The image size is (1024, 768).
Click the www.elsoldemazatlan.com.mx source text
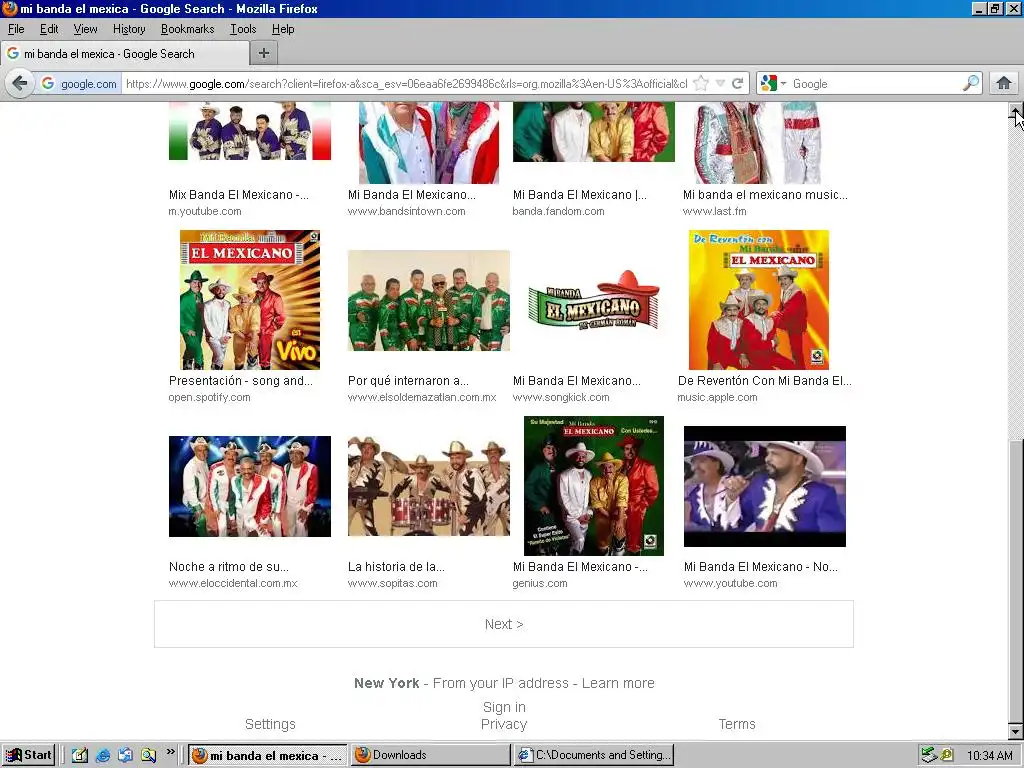coord(422,397)
